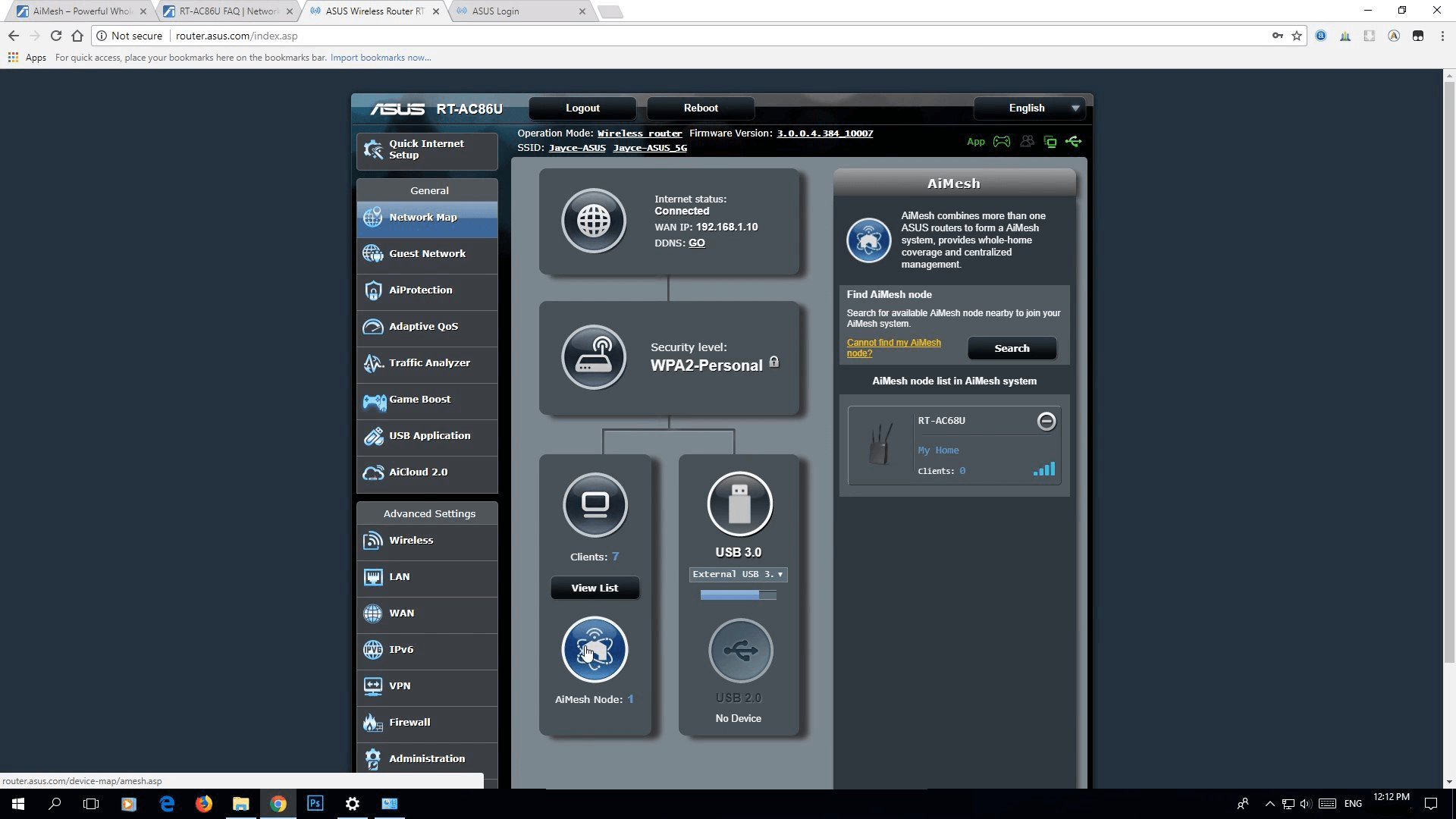
Task: Click the My Home node location
Action: 938,450
